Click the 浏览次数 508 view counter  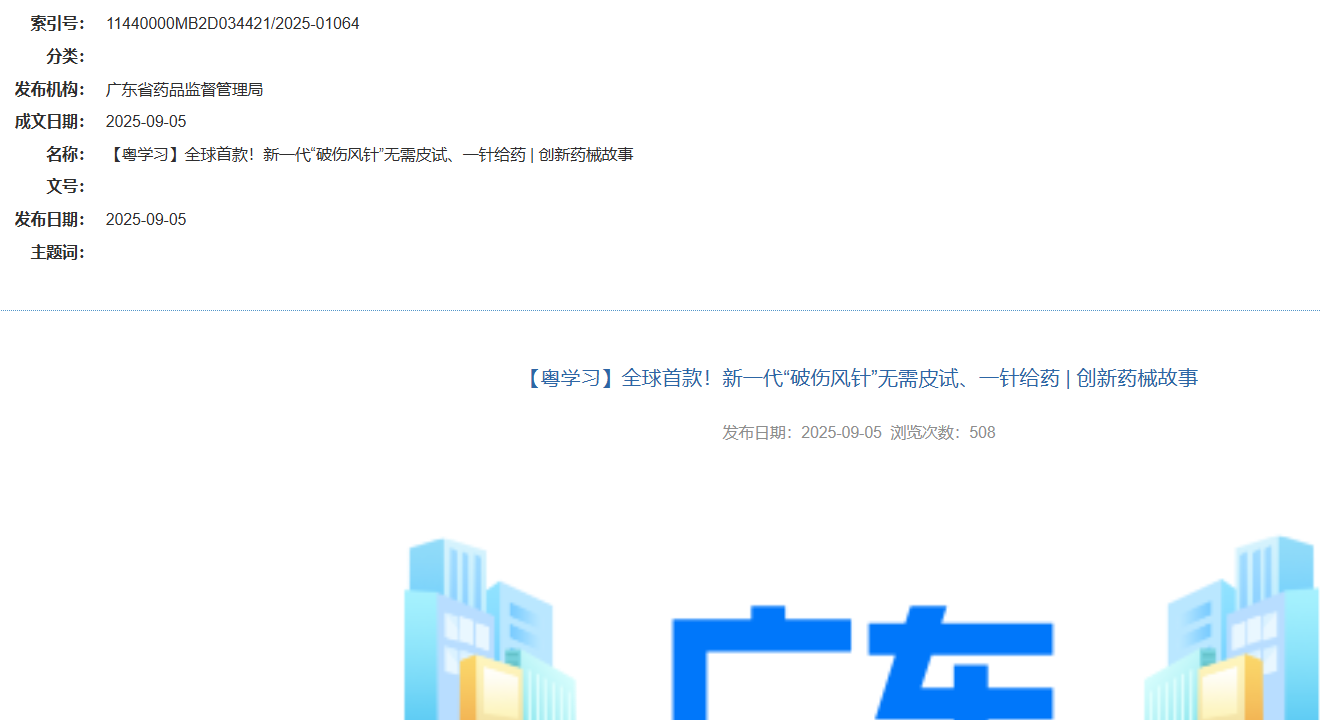pos(943,433)
